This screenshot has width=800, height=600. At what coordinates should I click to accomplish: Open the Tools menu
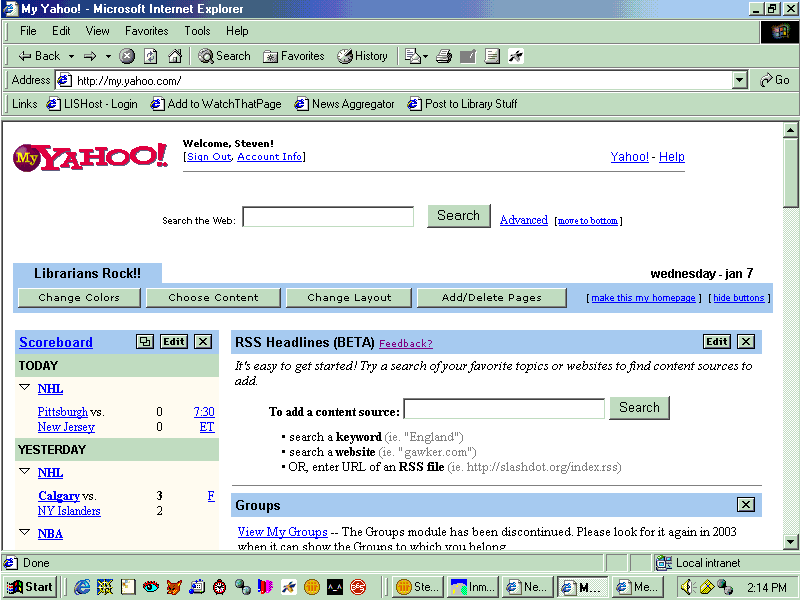[x=197, y=31]
